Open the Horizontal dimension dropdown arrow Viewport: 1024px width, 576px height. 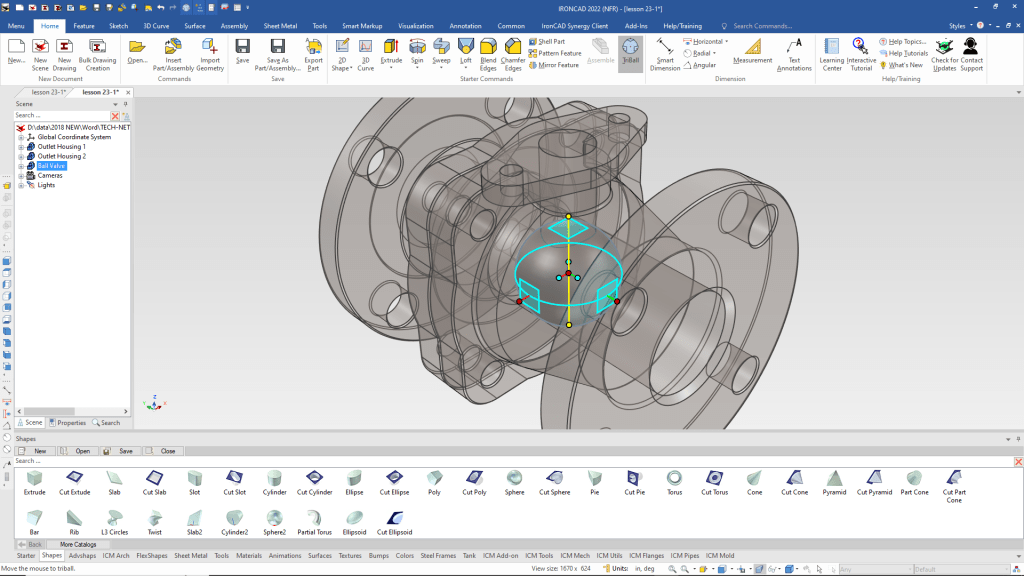[726, 41]
